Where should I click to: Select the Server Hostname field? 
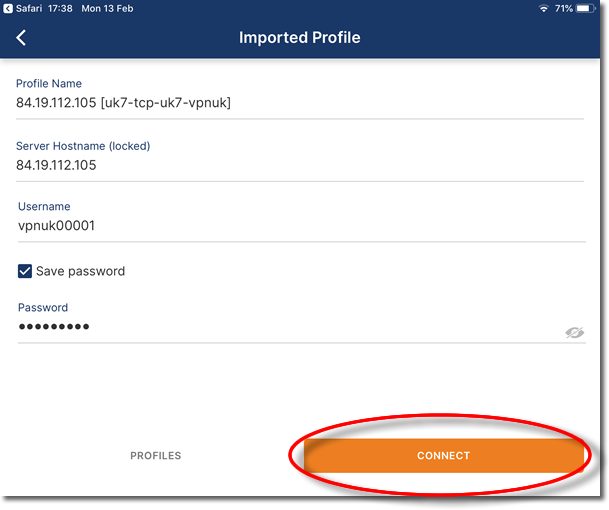(x=300, y=165)
